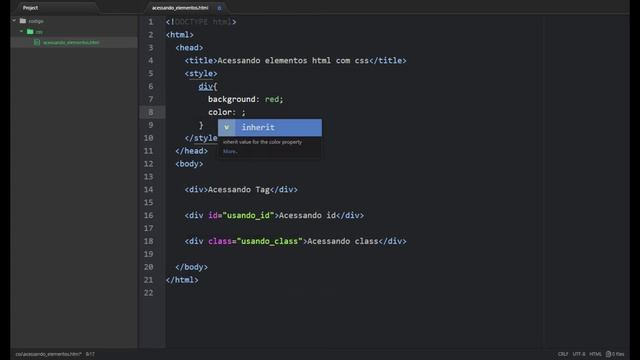Click the DOCTYPE declaration on line 1
640x360 pixels.
201,22
